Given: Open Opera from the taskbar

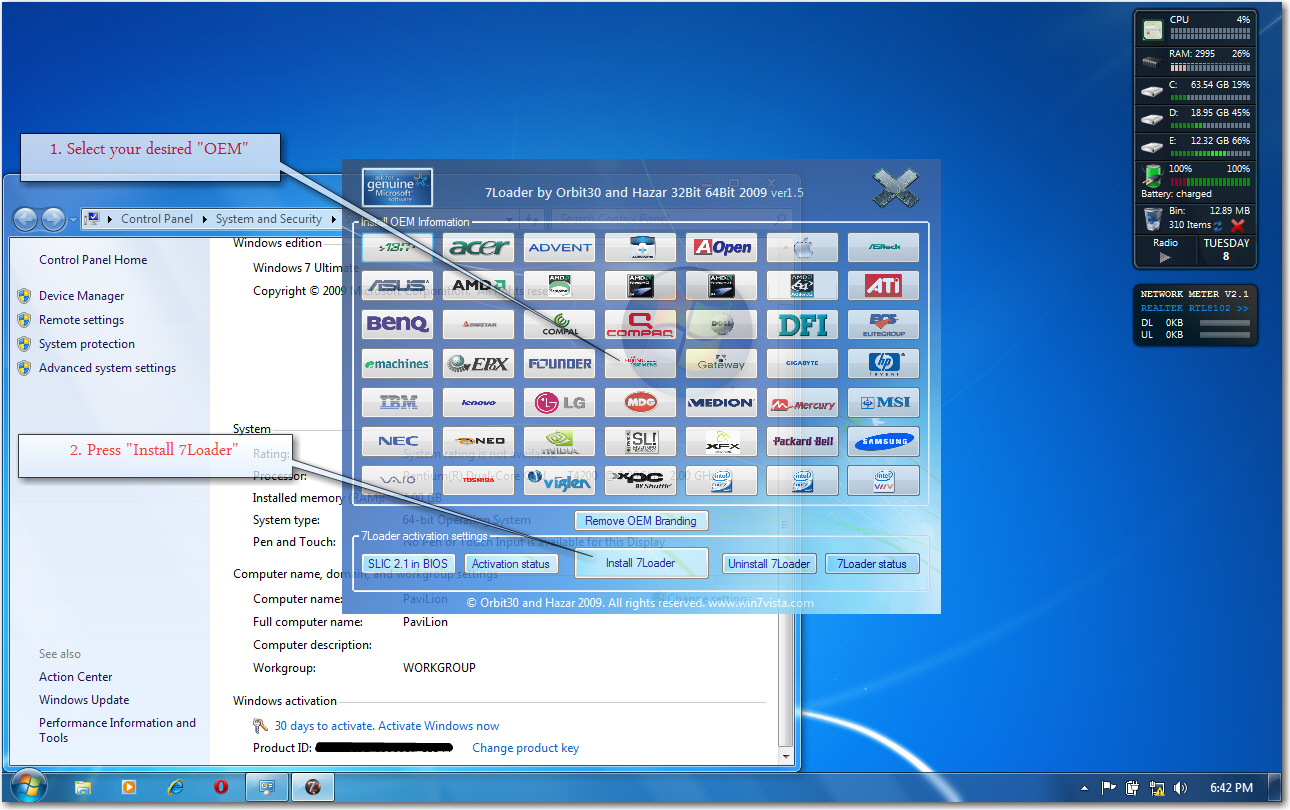Looking at the screenshot, I should coord(221,787).
